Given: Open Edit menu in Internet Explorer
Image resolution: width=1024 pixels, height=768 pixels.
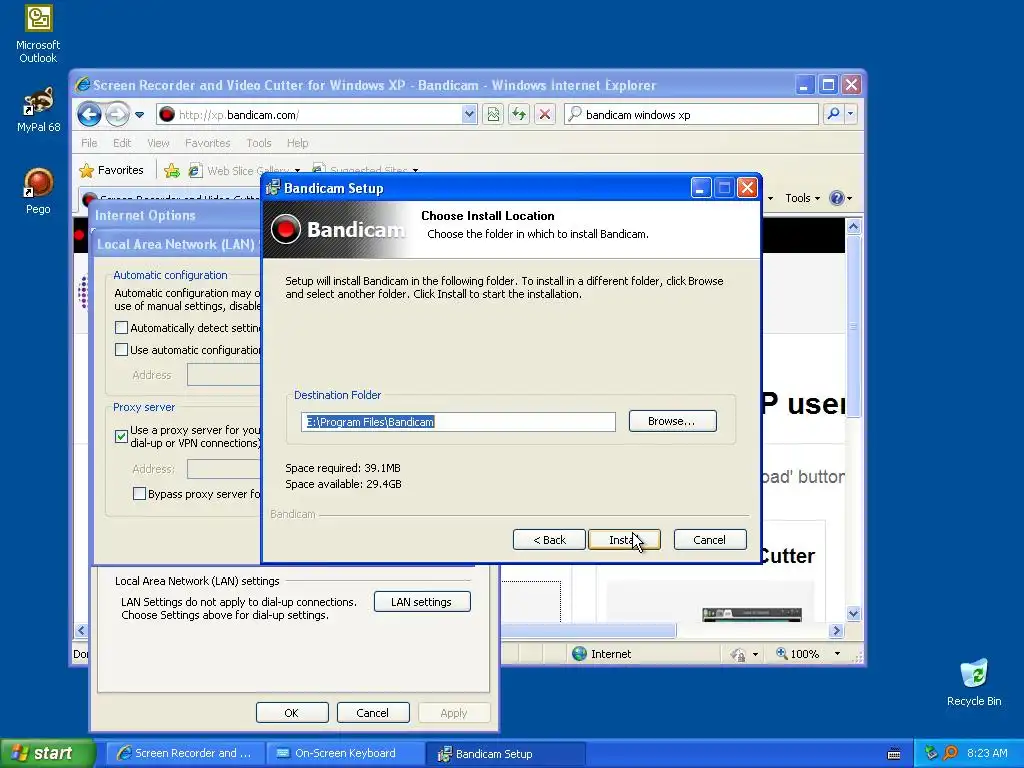Looking at the screenshot, I should 122,143.
